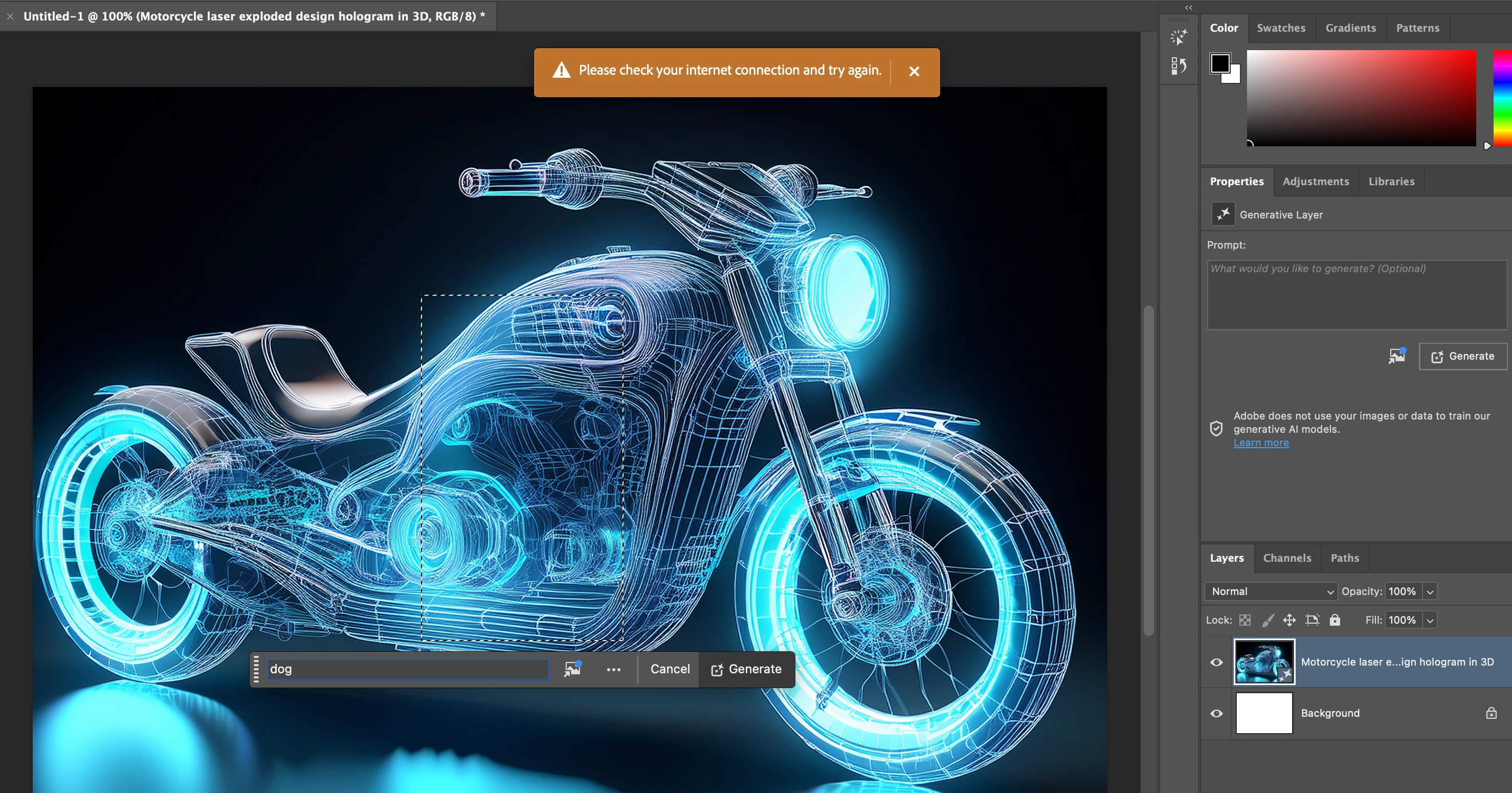Viewport: 1512px width, 793px height.
Task: Click the lock position move icon
Action: click(x=1289, y=620)
